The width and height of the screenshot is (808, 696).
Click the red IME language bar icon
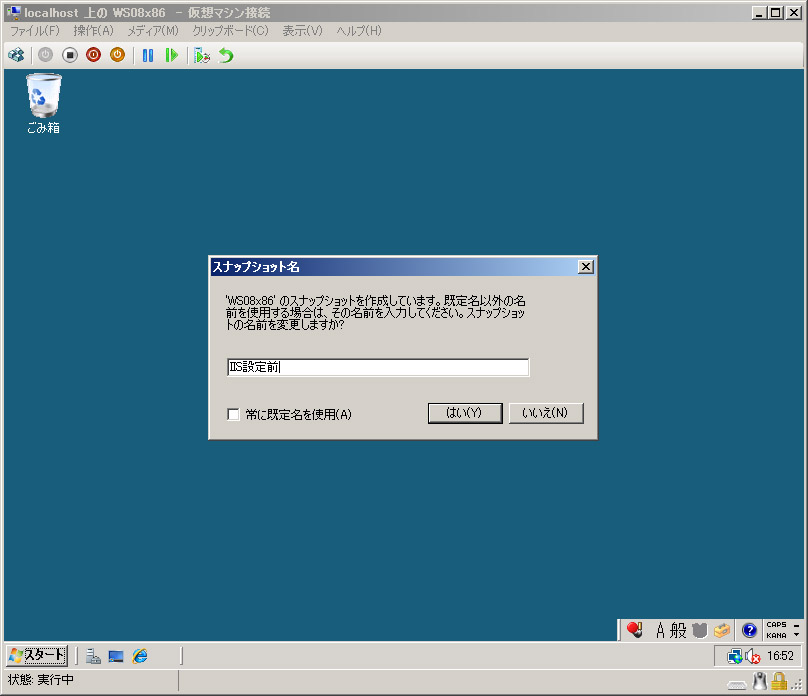coord(635,630)
